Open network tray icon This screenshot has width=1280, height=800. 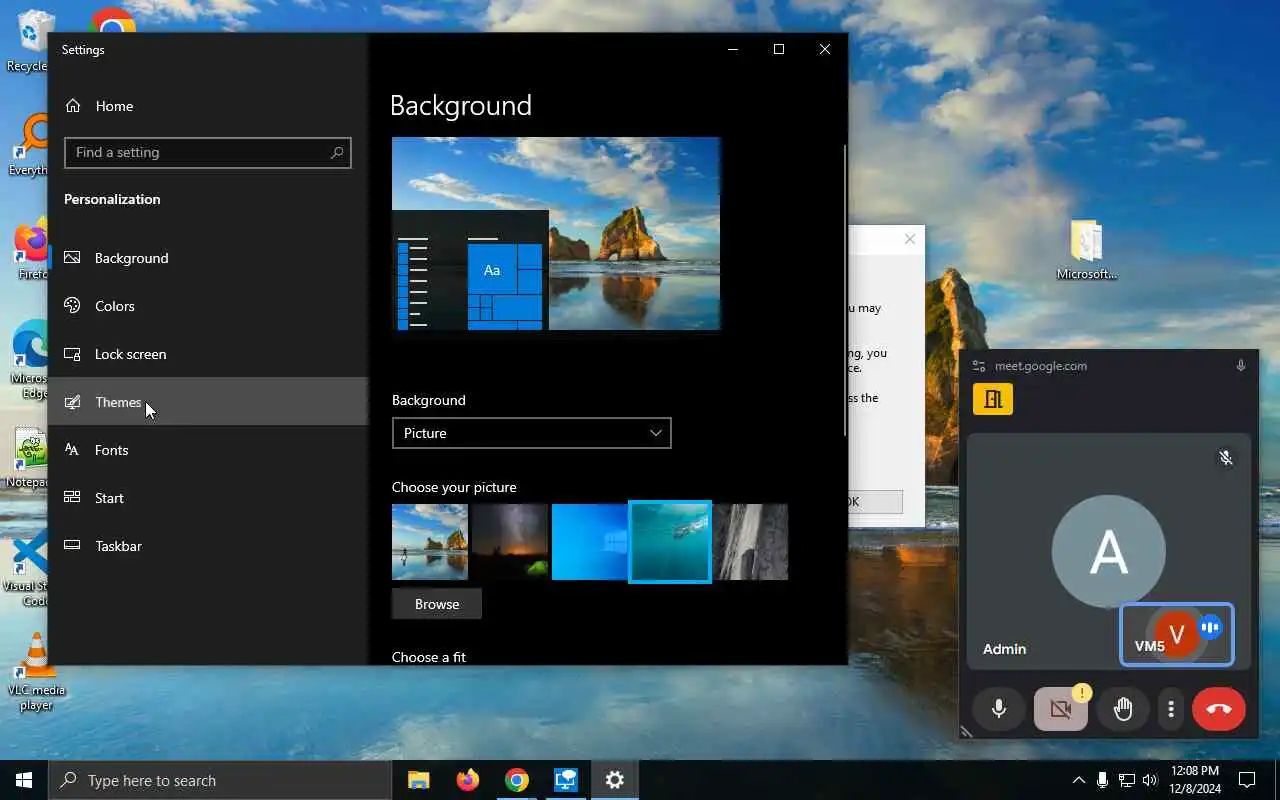pyautogui.click(x=1126, y=780)
